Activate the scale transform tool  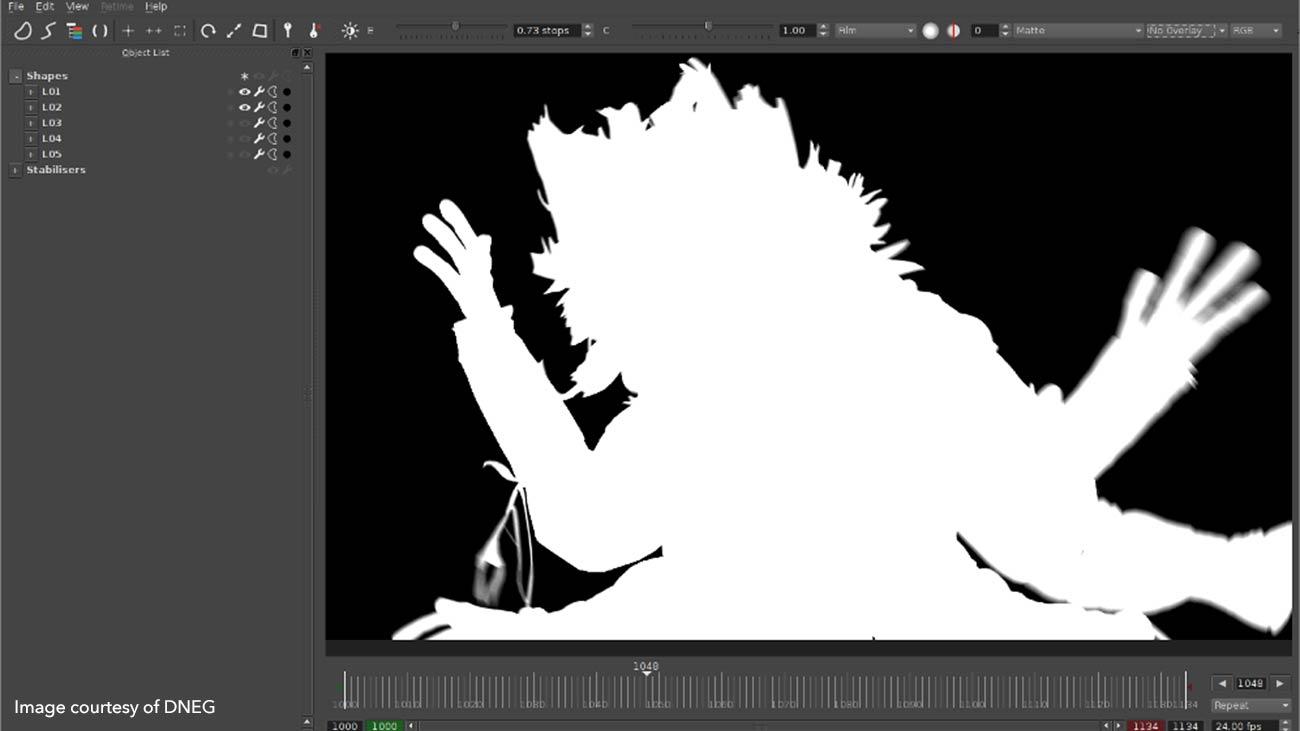233,30
